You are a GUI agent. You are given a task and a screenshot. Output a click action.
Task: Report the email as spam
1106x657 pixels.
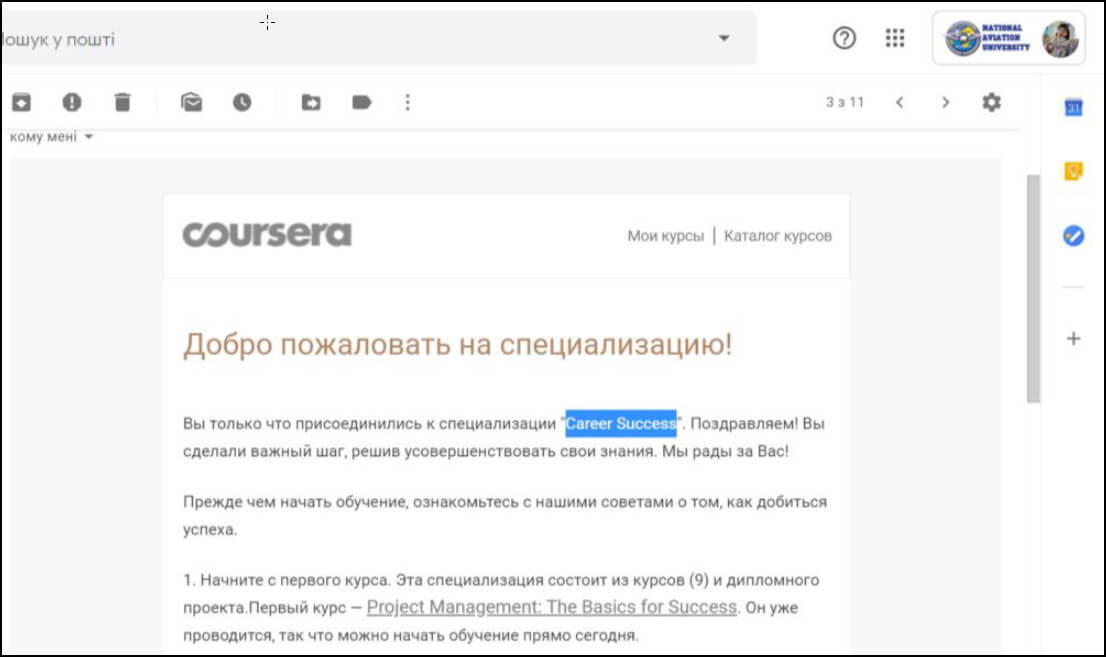click(x=72, y=102)
